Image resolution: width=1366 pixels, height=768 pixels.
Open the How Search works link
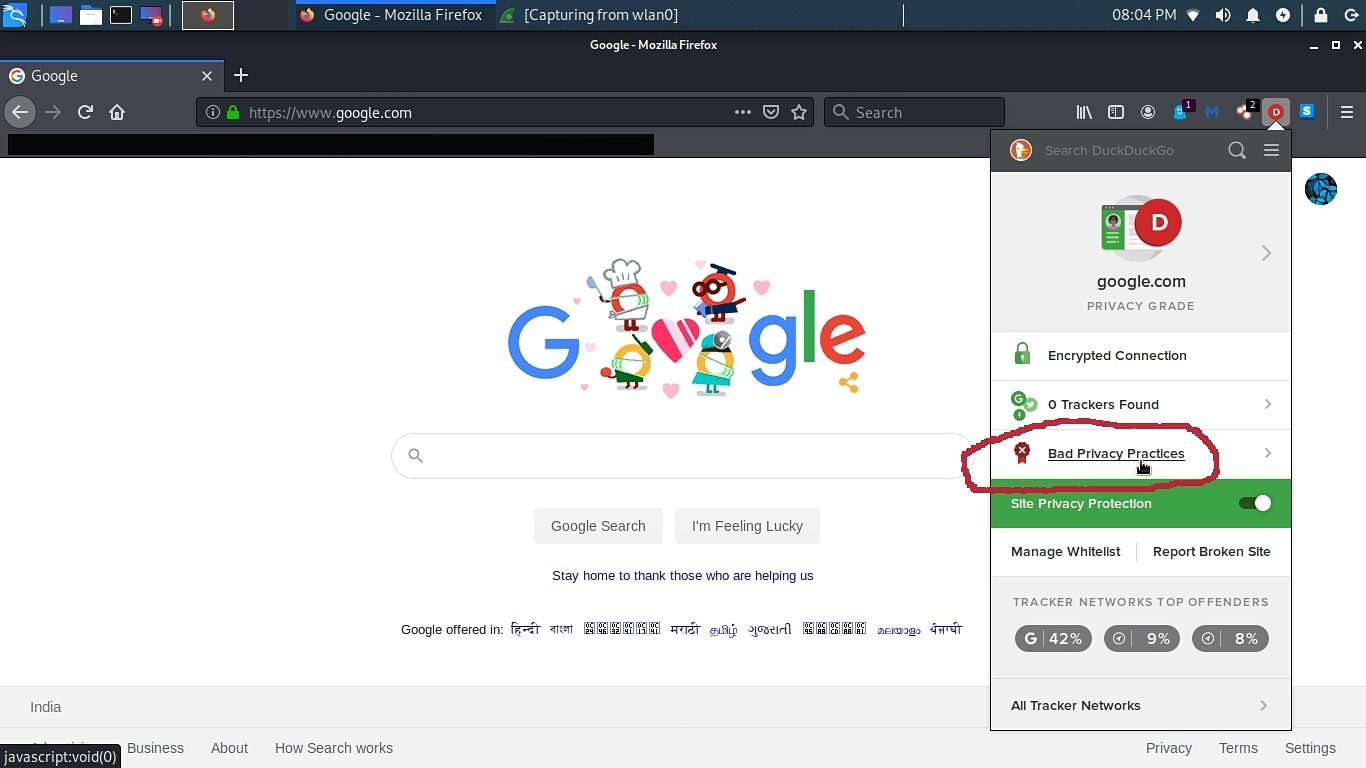pyautogui.click(x=333, y=748)
